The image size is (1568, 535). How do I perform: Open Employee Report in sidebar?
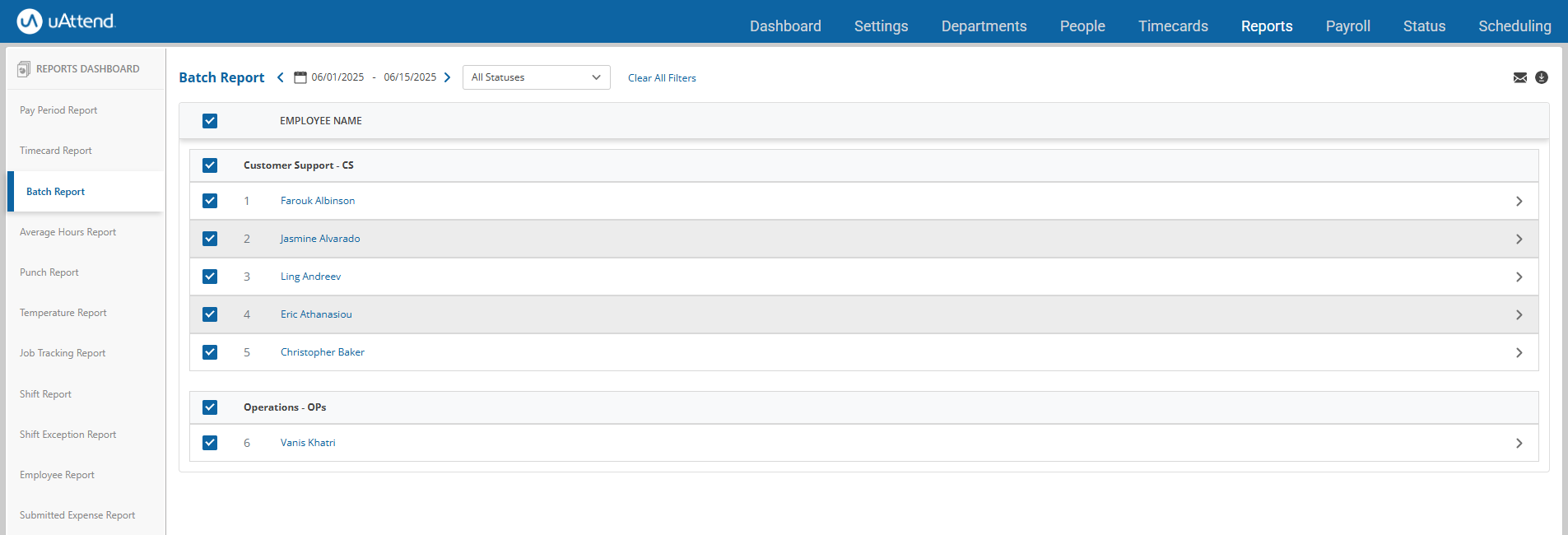pos(57,475)
